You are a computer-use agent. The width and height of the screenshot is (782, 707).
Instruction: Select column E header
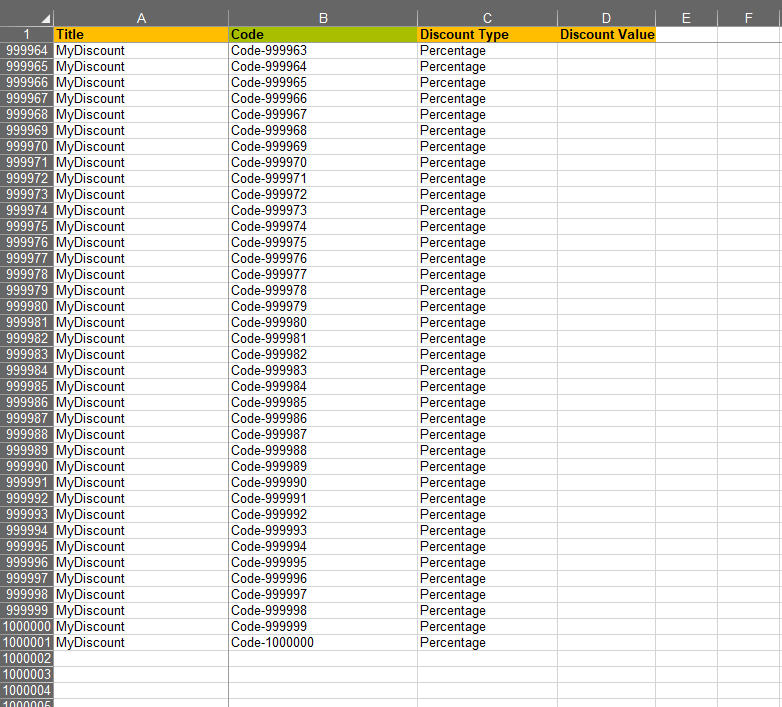[x=686, y=18]
